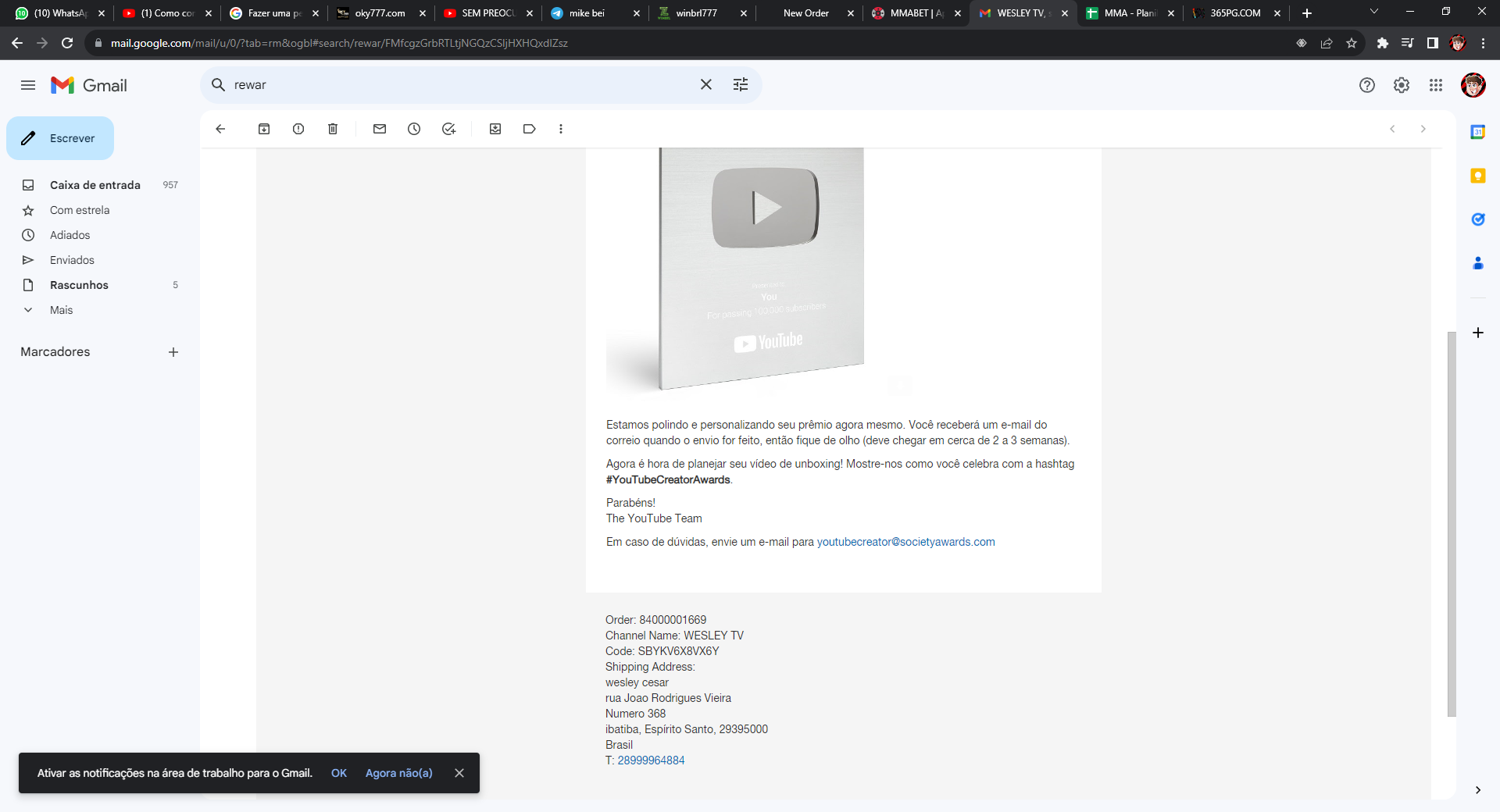Open Google apps grid
1500x812 pixels.
coord(1436,85)
